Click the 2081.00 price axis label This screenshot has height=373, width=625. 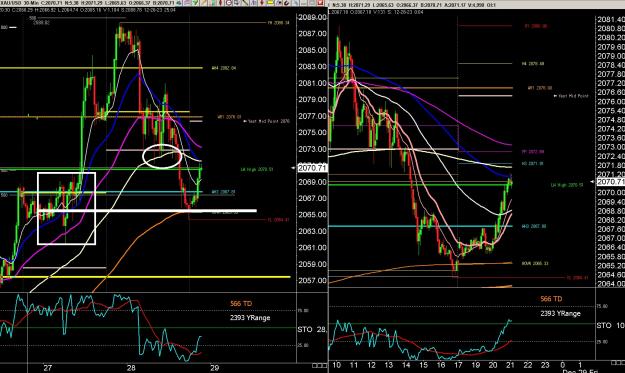(312, 83)
